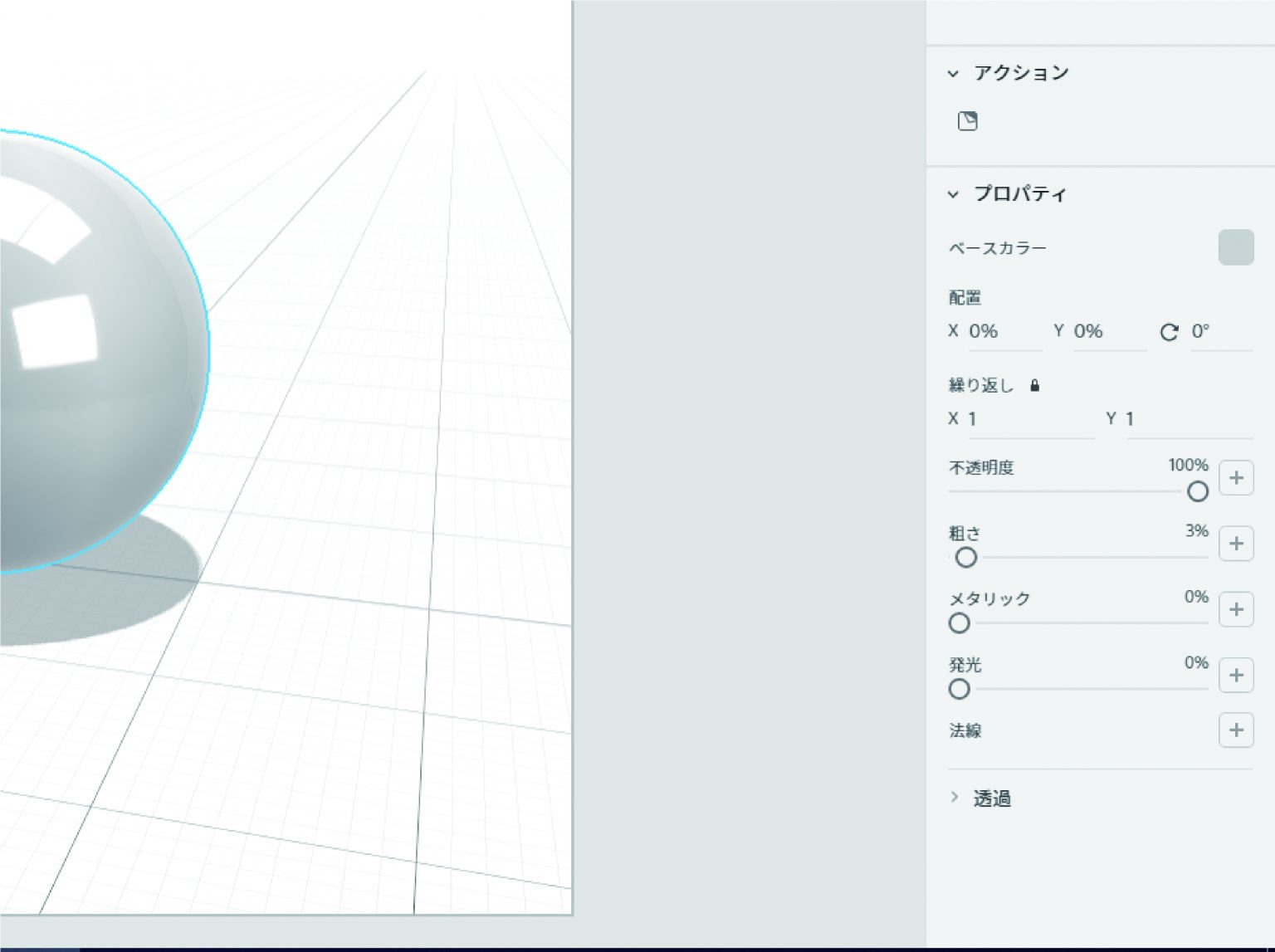Click the + icon next to メタリック
1275x952 pixels.
coord(1236,609)
